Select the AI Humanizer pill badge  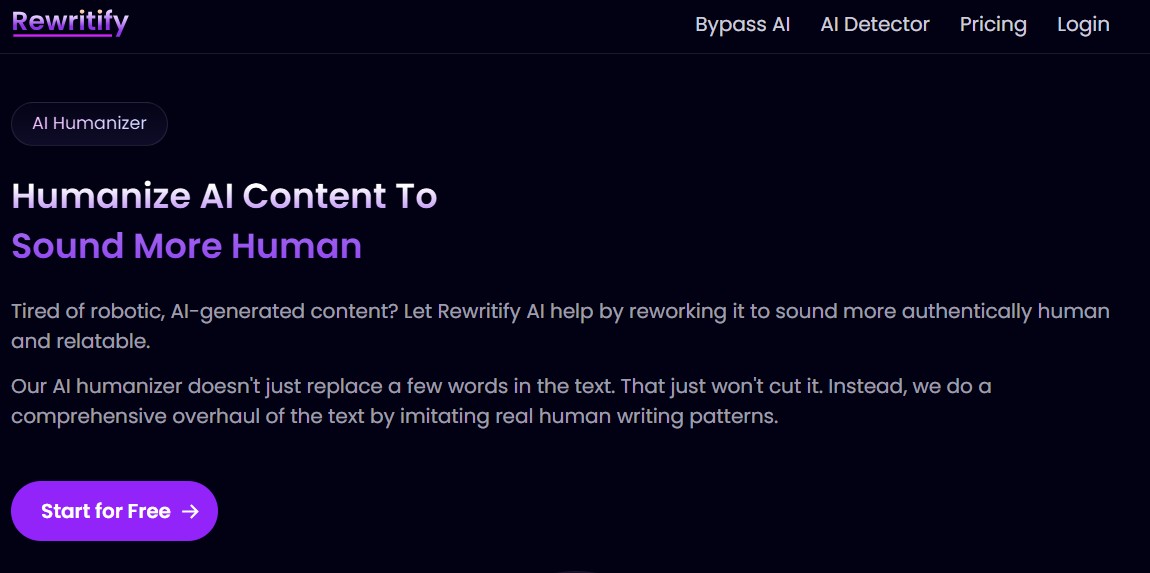pos(89,123)
